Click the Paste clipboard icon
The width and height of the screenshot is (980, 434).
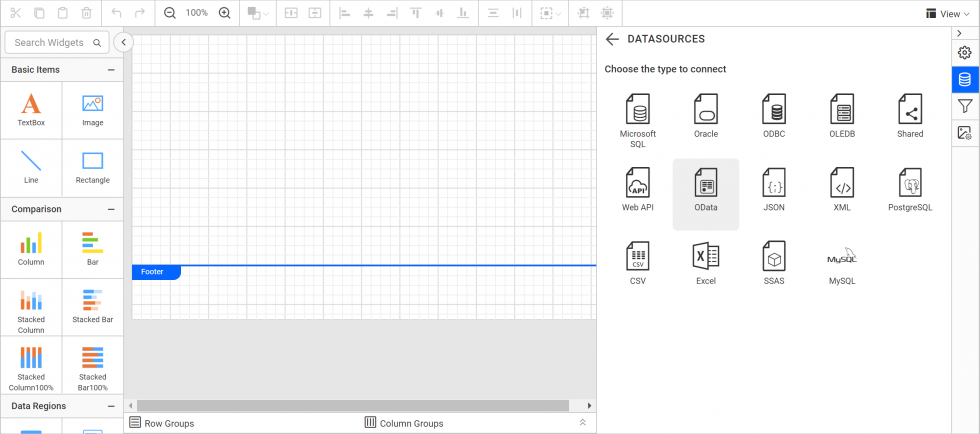coord(62,13)
